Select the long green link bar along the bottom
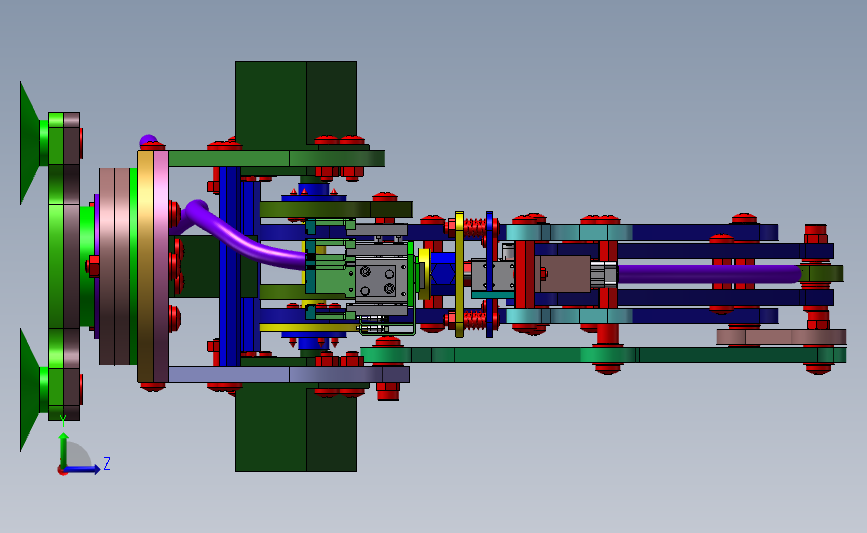The height and width of the screenshot is (533, 867). 603,355
